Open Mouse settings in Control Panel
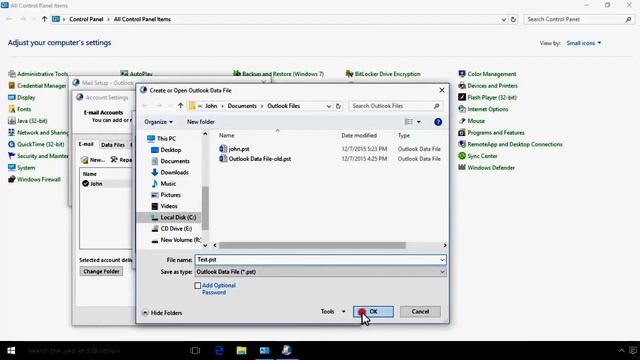Viewport: 640px width, 360px height. pos(471,121)
